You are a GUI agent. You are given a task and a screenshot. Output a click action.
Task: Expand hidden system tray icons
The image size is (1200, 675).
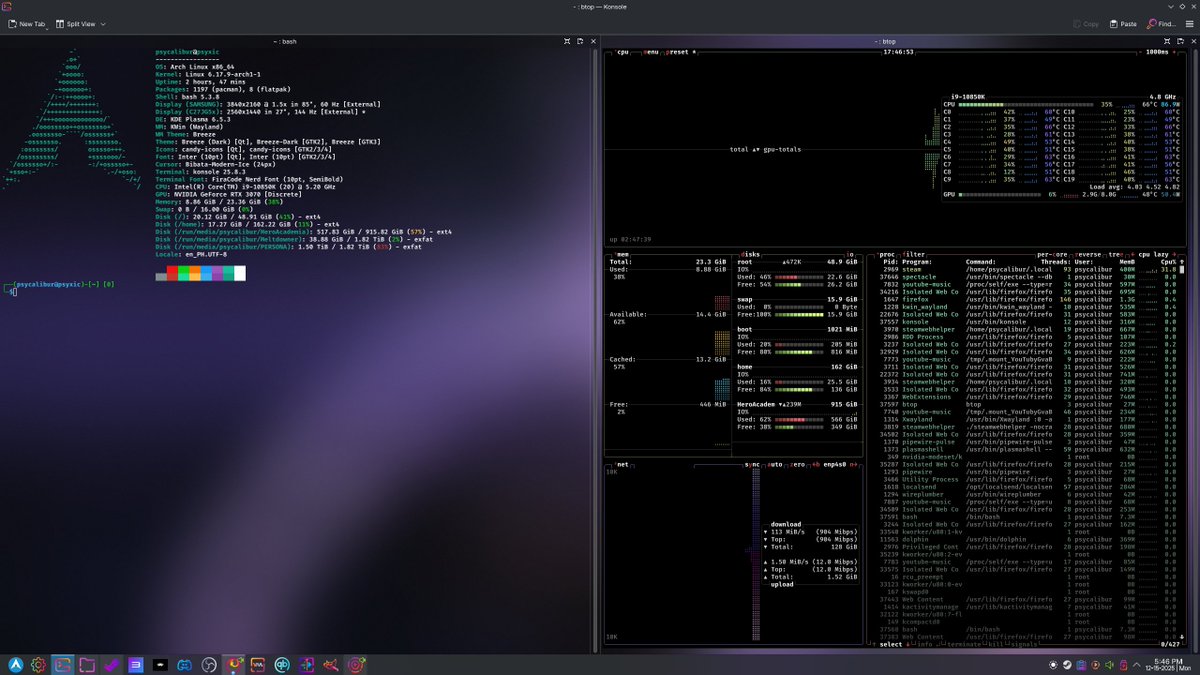coord(1138,664)
